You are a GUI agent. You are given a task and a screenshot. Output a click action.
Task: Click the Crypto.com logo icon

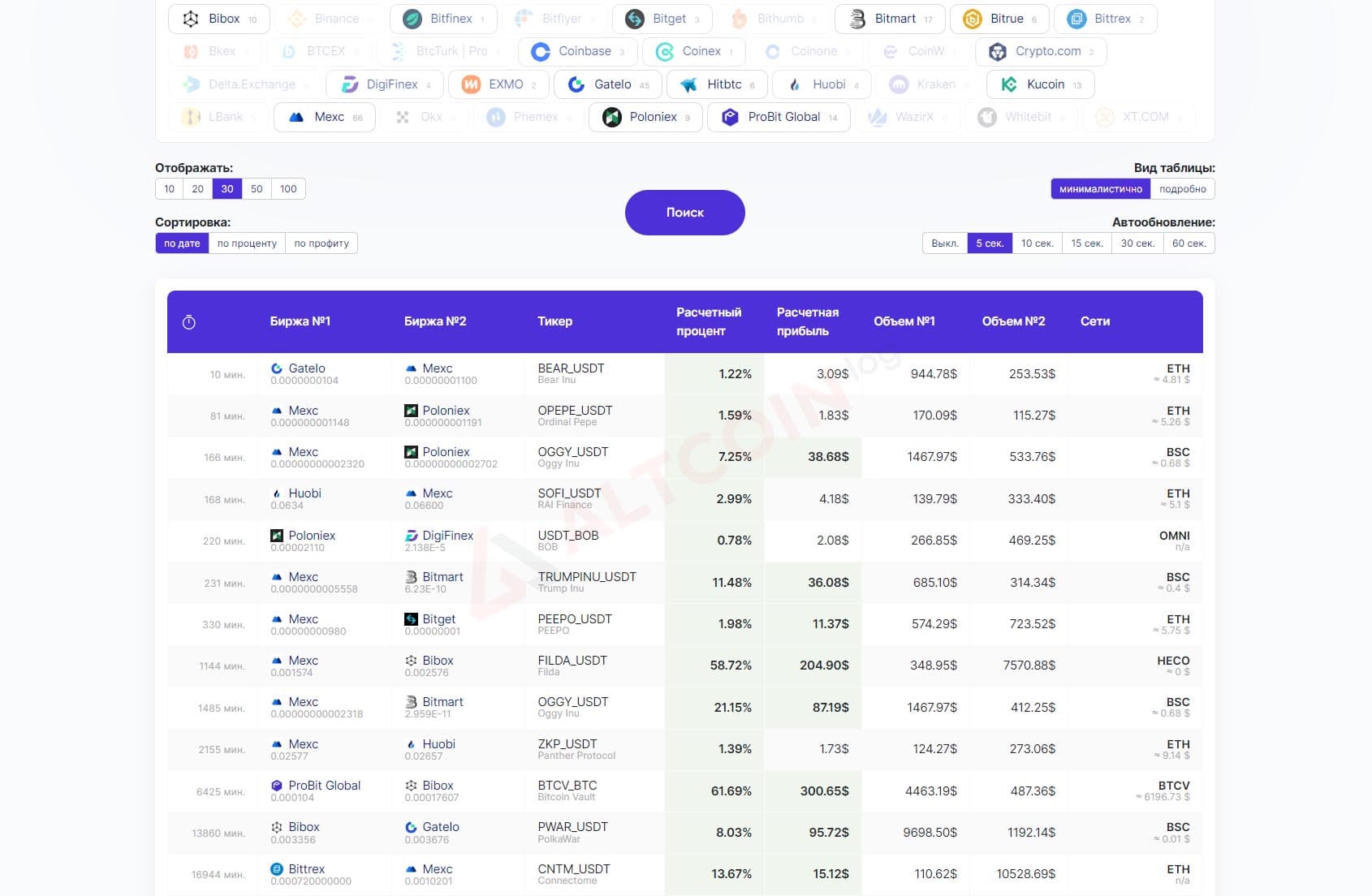click(998, 51)
